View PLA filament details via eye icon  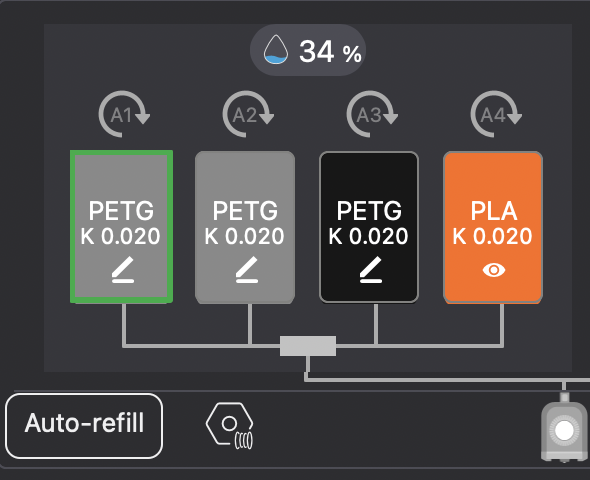[x=494, y=270]
